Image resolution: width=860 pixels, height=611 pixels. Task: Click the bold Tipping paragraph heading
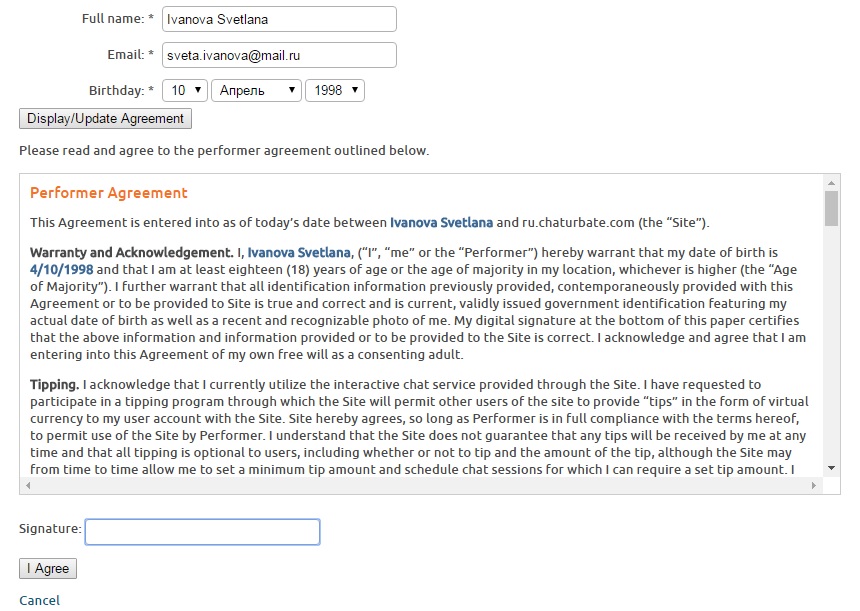(x=54, y=384)
